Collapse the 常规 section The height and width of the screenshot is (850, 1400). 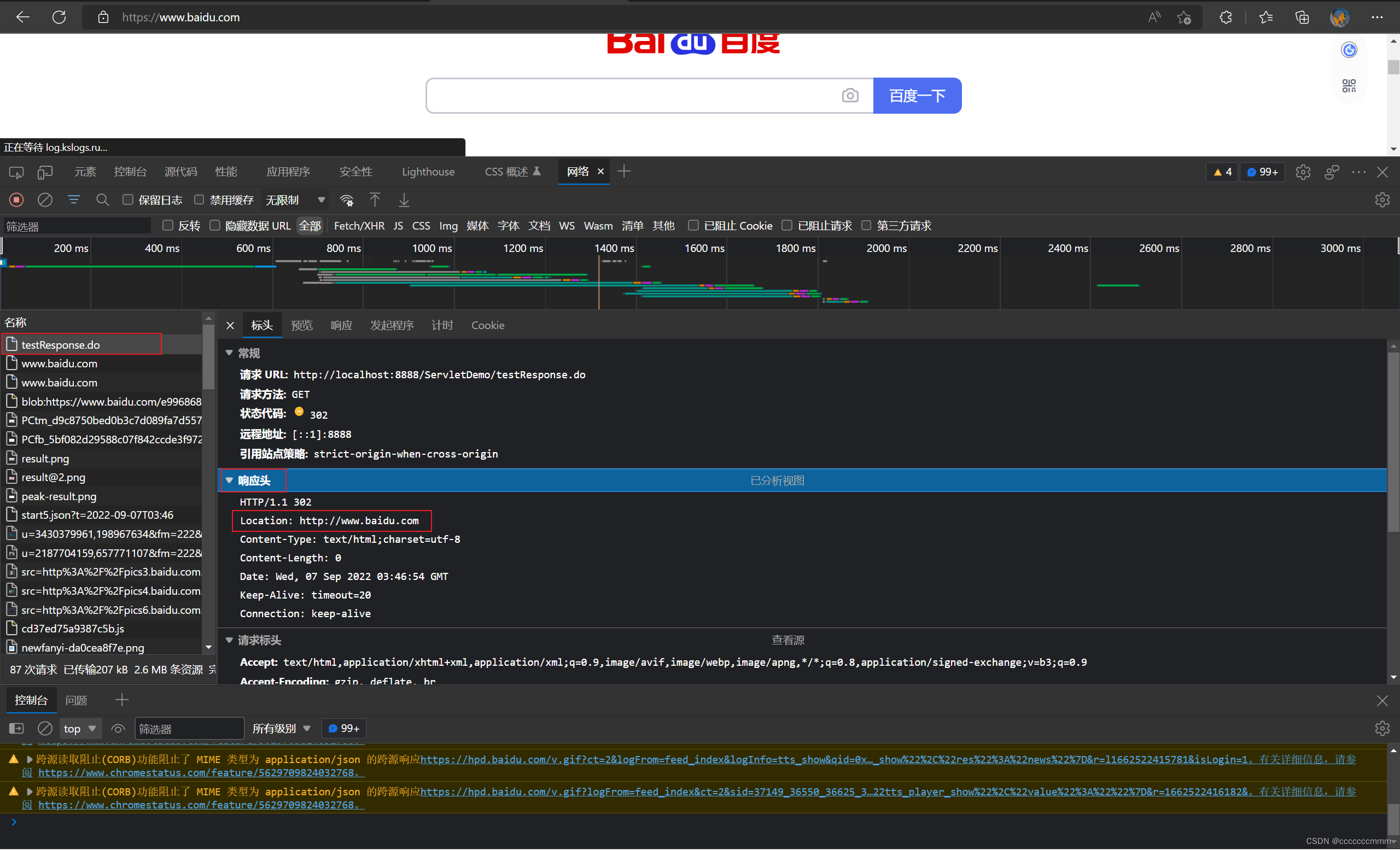(229, 353)
